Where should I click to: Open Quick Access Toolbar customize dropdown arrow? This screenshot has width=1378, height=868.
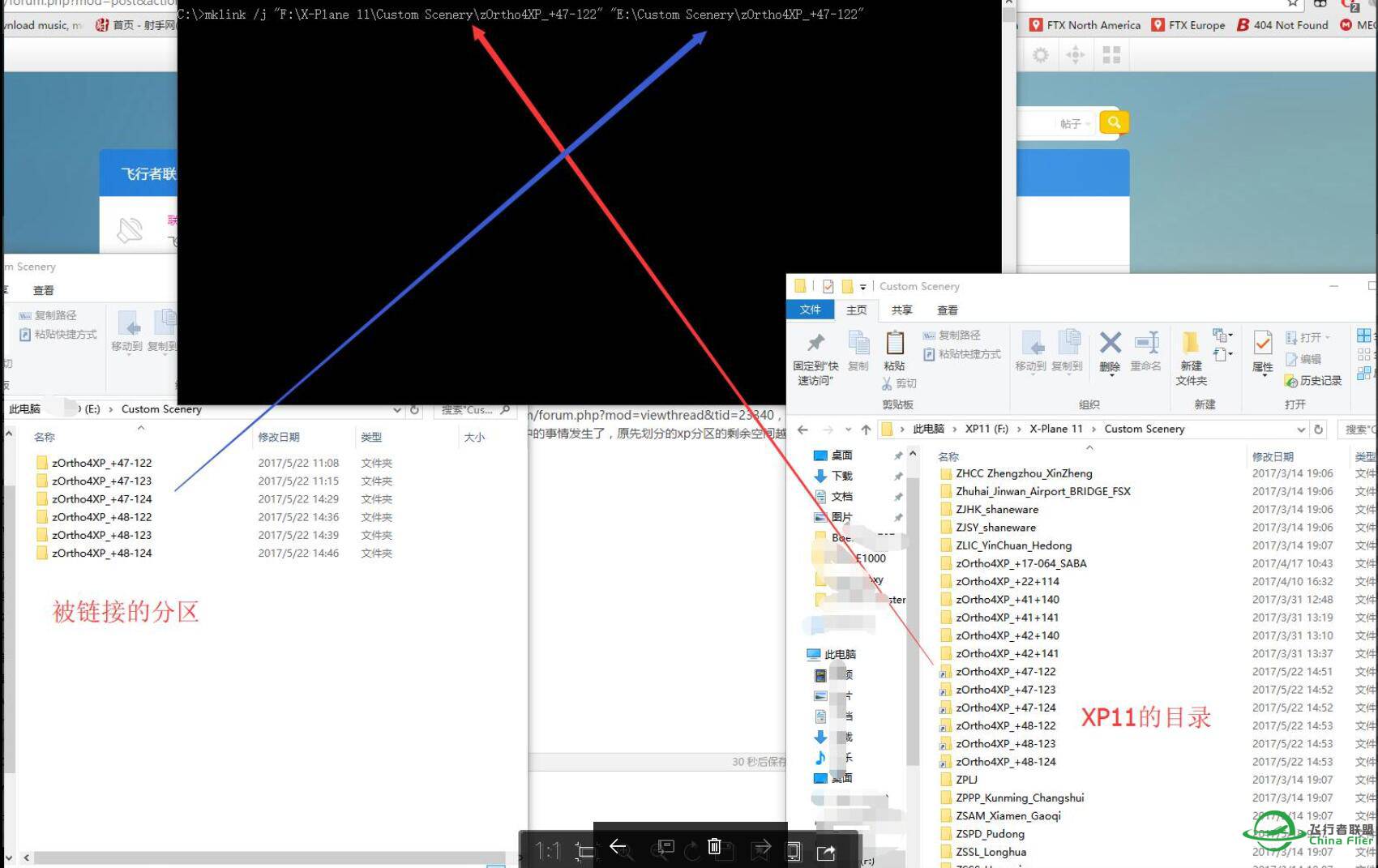(862, 287)
